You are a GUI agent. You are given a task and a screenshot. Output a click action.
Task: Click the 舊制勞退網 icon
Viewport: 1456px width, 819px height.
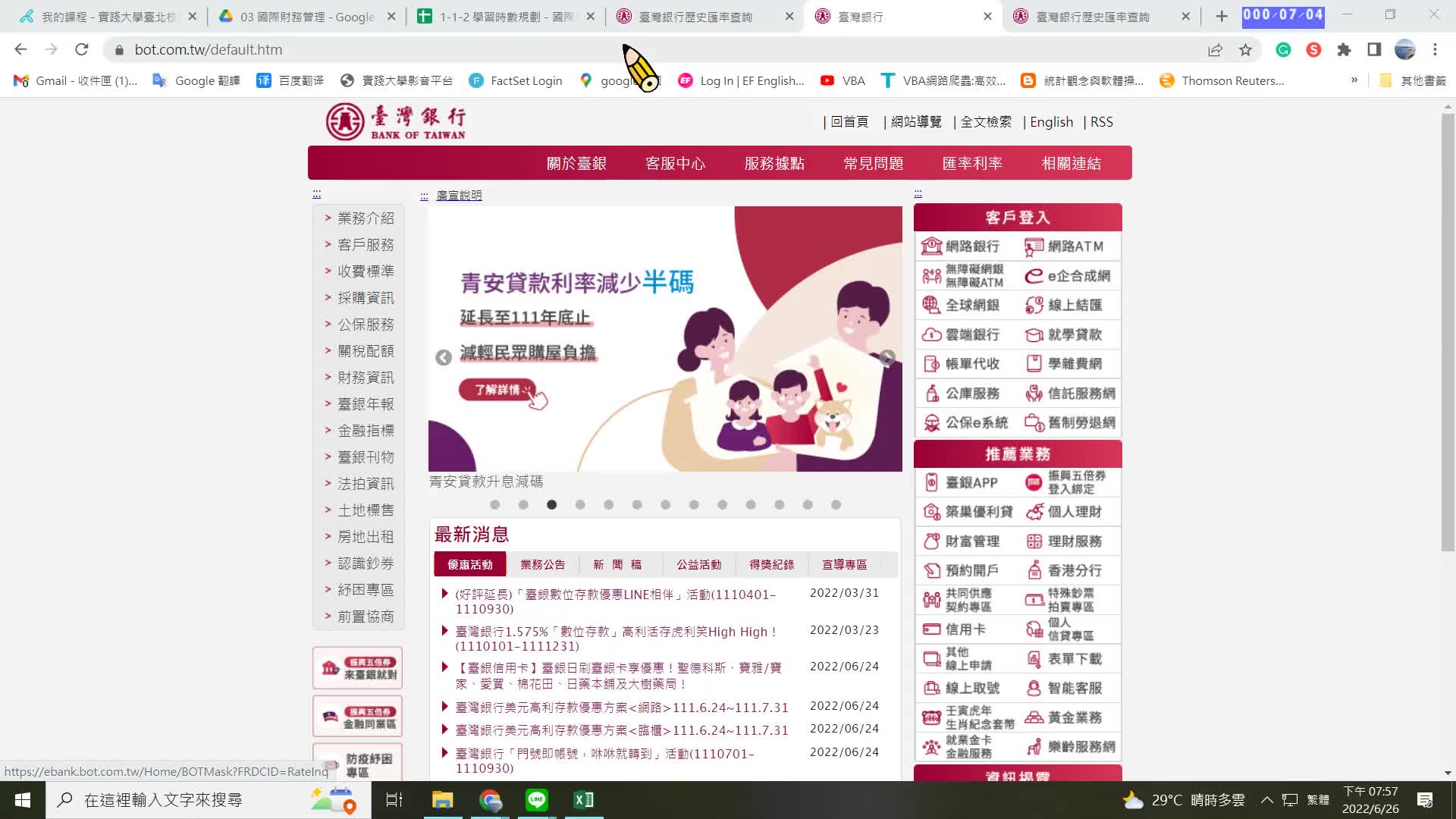[1034, 422]
